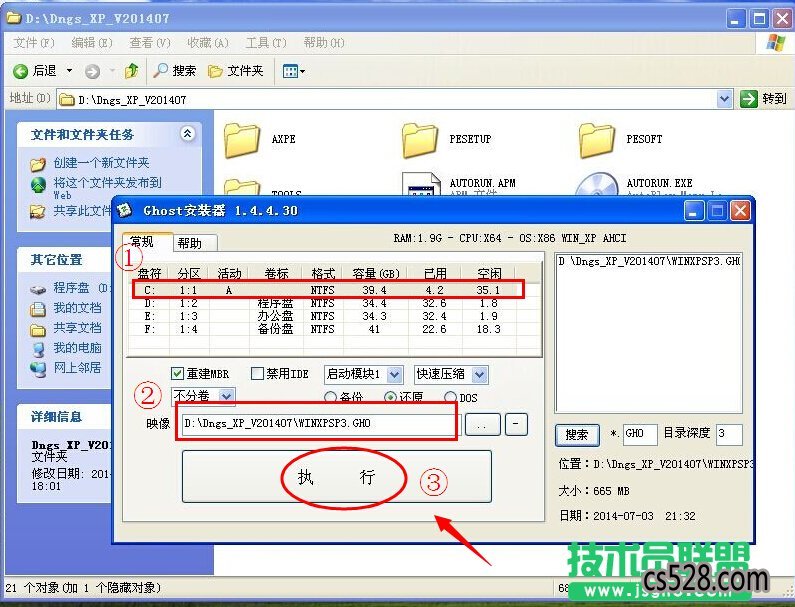Click the 盘符 column header
This screenshot has height=607, width=795.
click(x=150, y=274)
